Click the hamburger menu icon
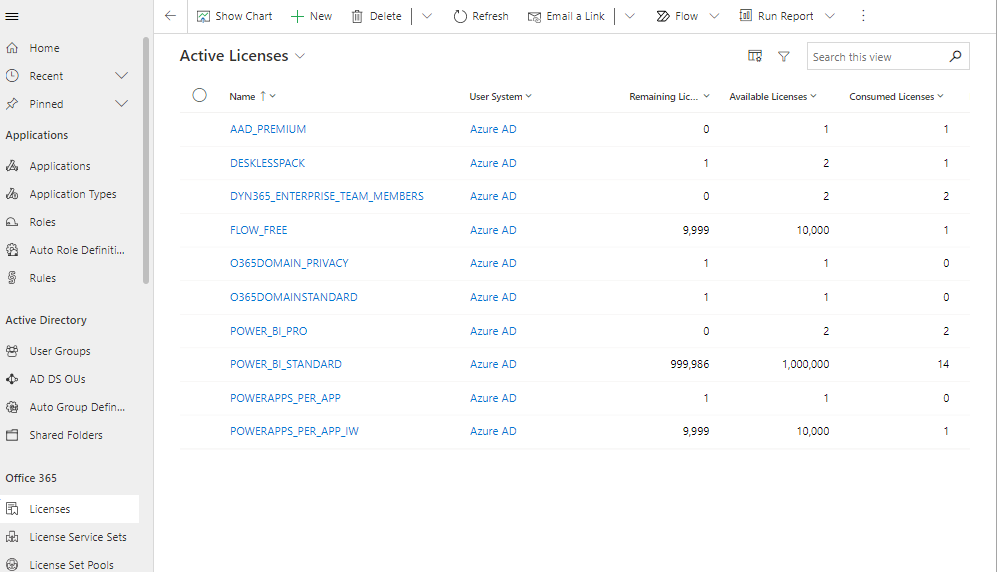The width and height of the screenshot is (997, 572). [12, 16]
